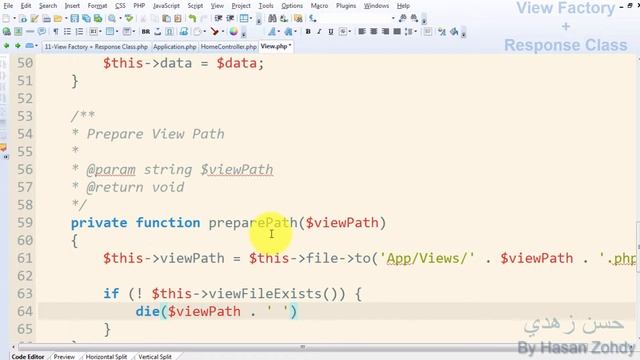Open the Macro menu
This screenshot has width=640, height=360.
(319, 6)
